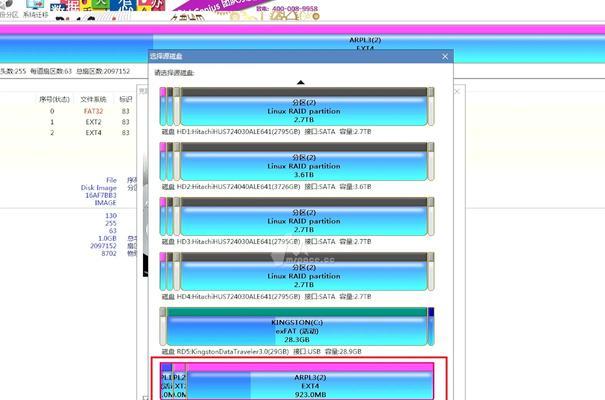Image resolution: width=605 pixels, height=400 pixels.
Task: Click the 序号(状态) column header
Action: click(54, 100)
